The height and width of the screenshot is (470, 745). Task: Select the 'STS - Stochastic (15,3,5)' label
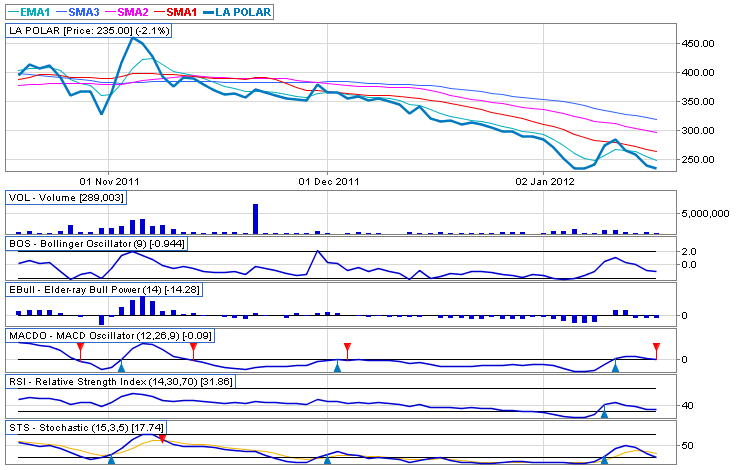pos(86,428)
